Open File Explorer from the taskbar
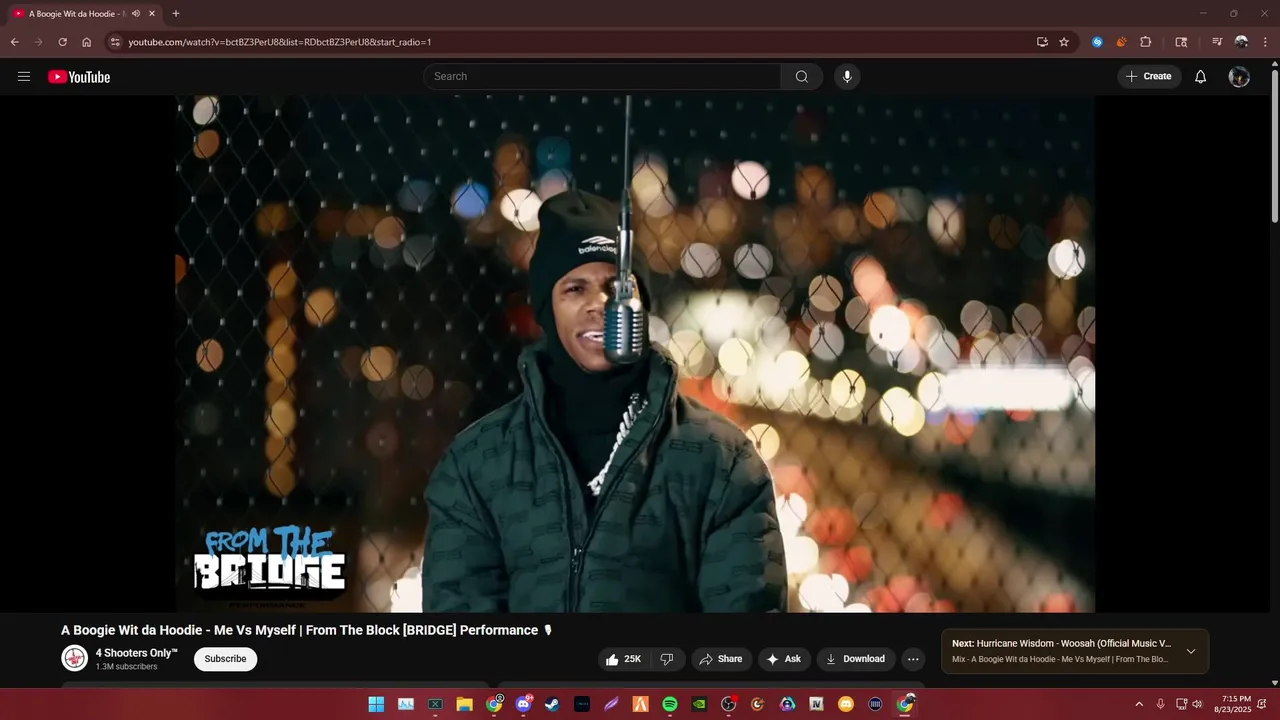The width and height of the screenshot is (1280, 720). click(x=464, y=704)
